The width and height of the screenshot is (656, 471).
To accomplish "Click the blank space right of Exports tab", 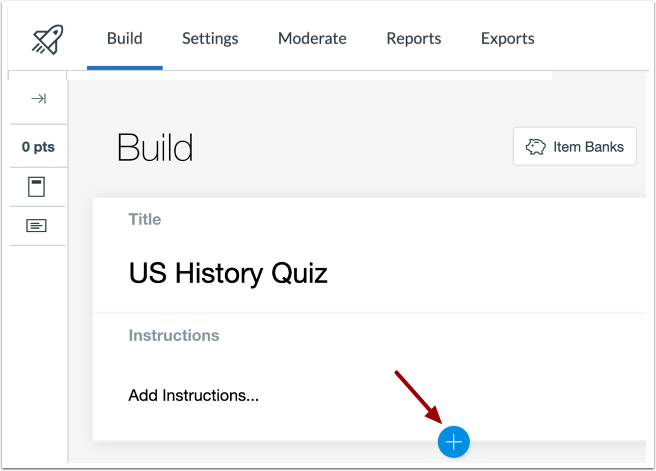I will tap(600, 39).
